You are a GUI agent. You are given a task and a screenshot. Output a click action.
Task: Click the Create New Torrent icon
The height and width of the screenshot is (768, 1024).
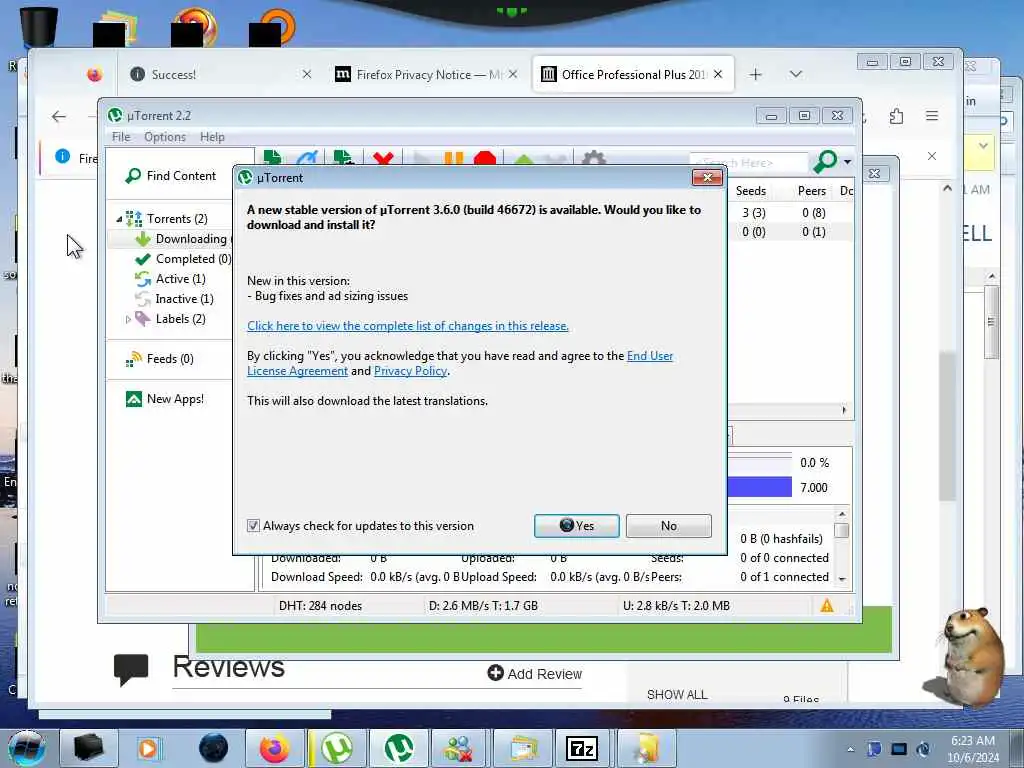pos(343,157)
